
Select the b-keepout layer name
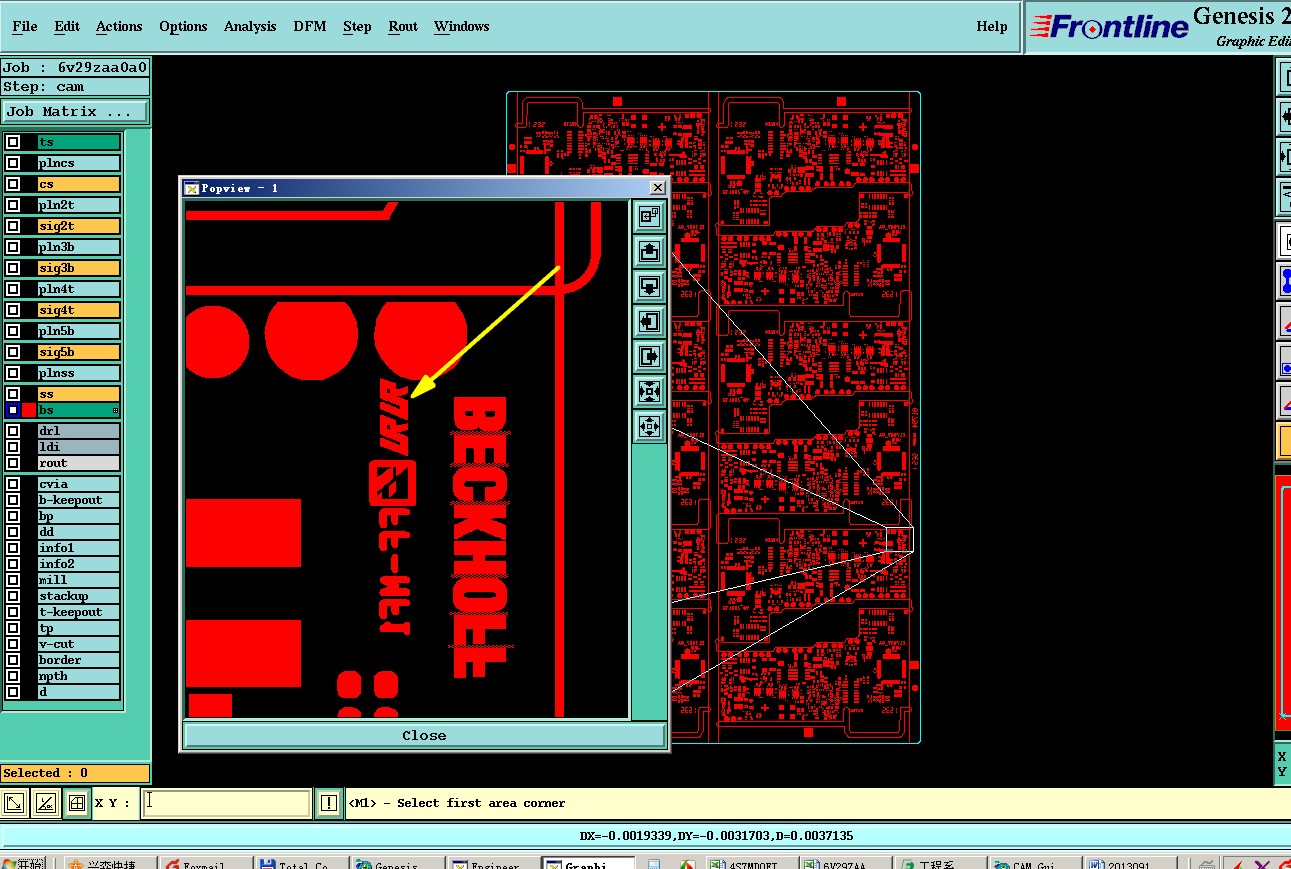(79, 500)
